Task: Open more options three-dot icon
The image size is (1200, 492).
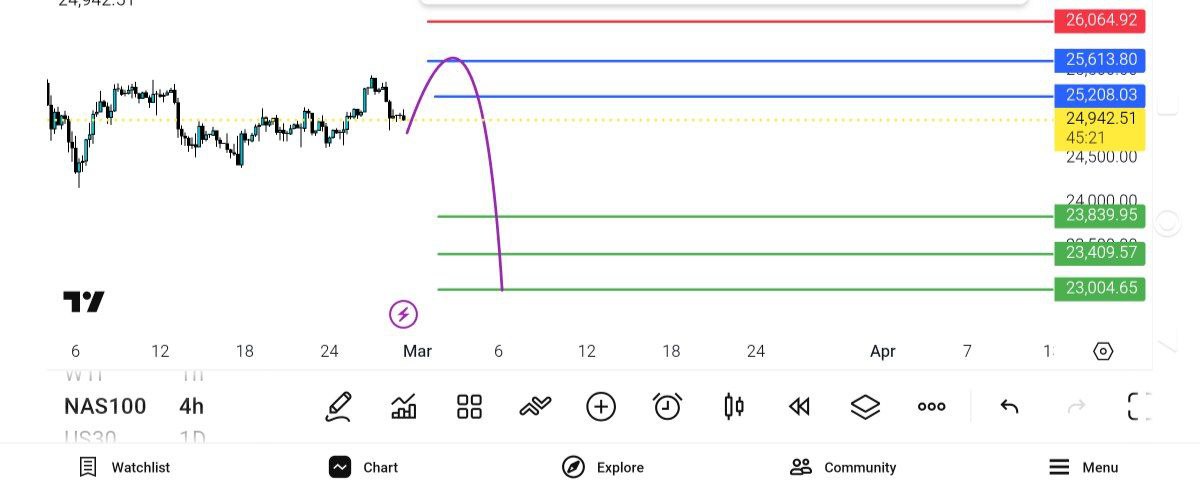Action: (931, 407)
